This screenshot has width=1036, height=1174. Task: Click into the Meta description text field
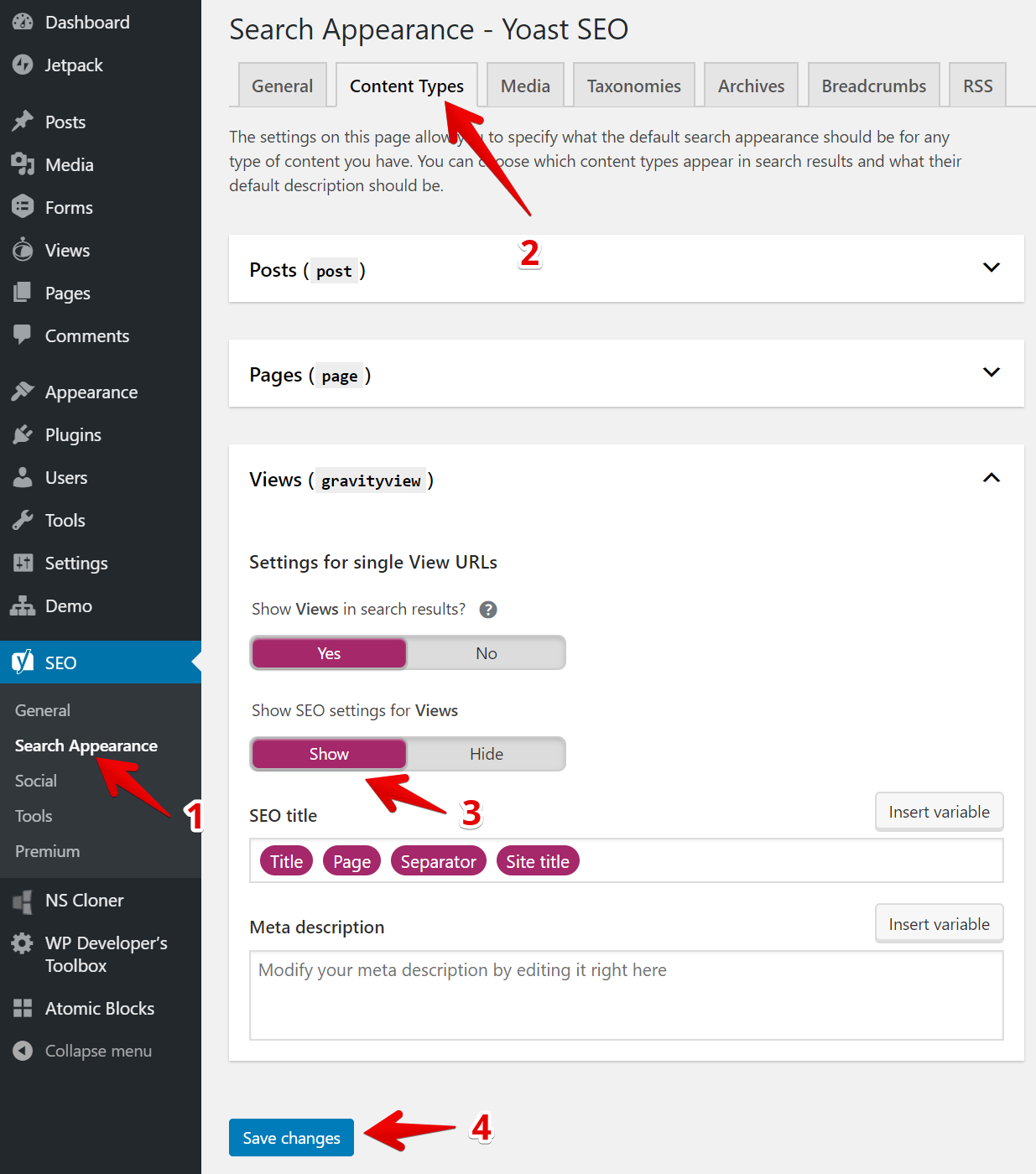pyautogui.click(x=626, y=995)
